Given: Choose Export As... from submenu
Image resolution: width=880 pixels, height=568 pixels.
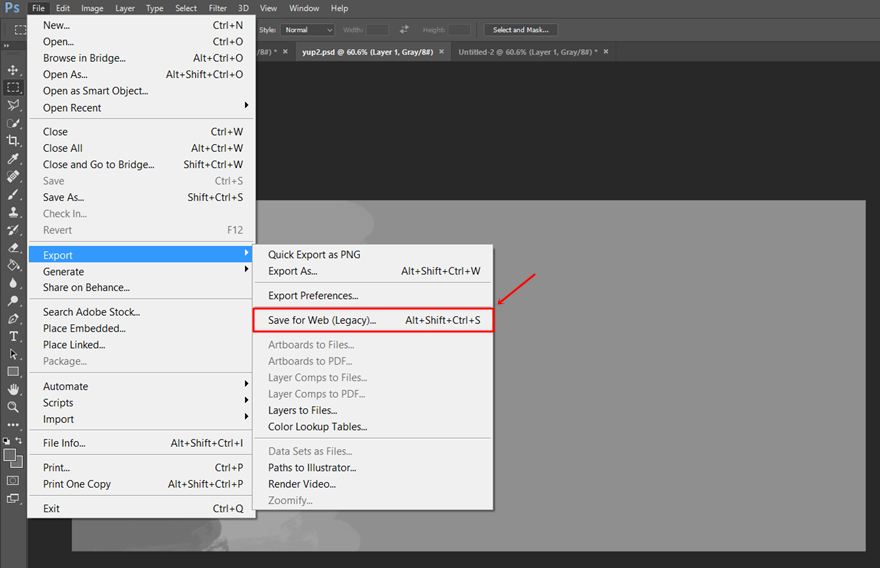Looking at the screenshot, I should click(373, 271).
